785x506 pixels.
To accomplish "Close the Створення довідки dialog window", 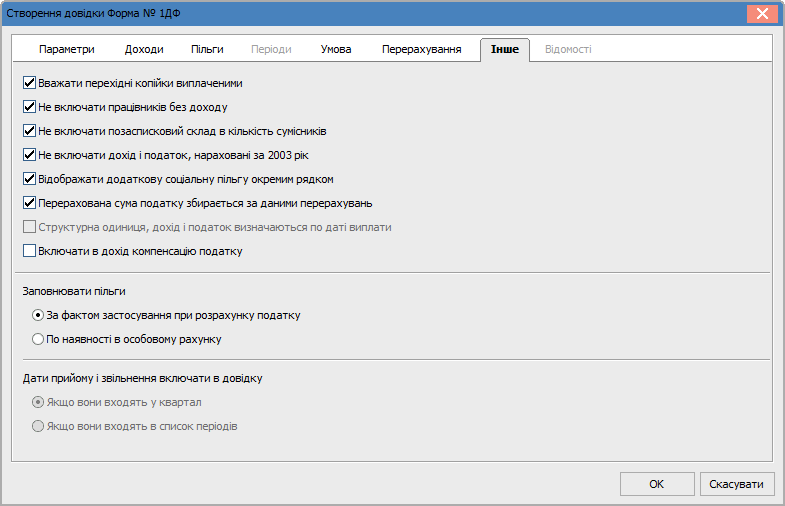I will pyautogui.click(x=762, y=14).
